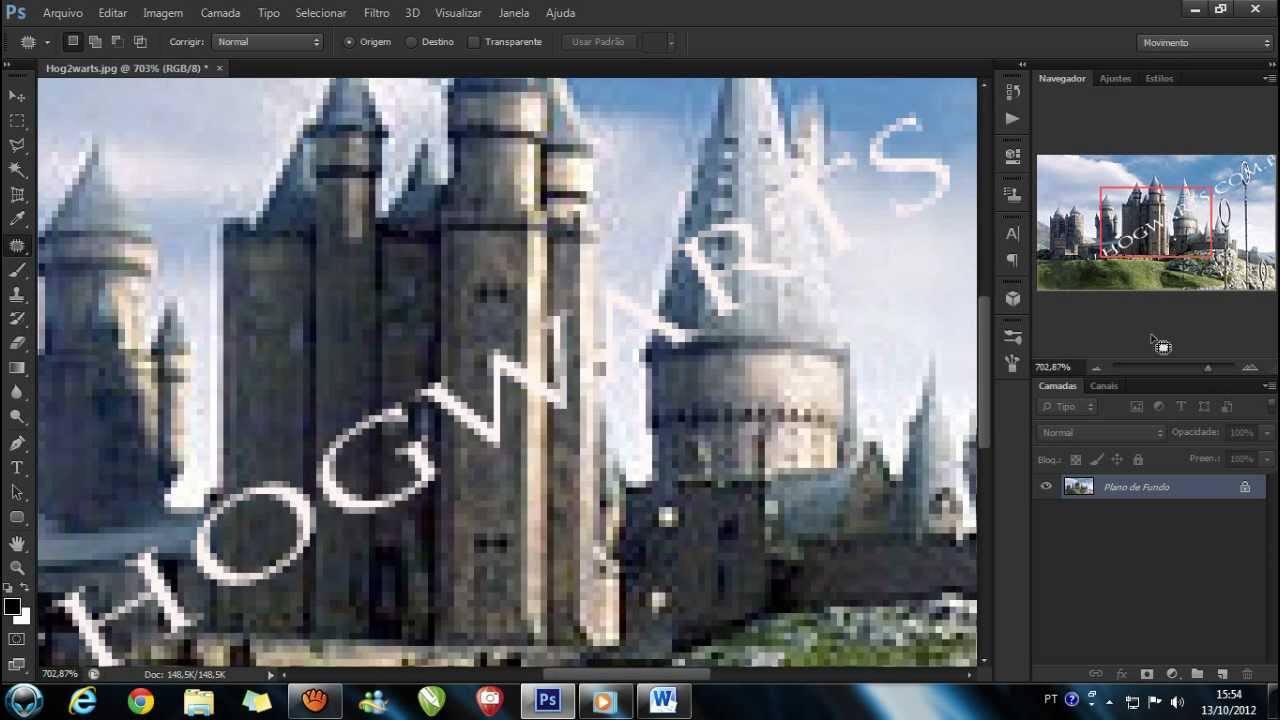Select the Polygonal Lasso tool
This screenshot has height=720, width=1280.
(x=17, y=146)
